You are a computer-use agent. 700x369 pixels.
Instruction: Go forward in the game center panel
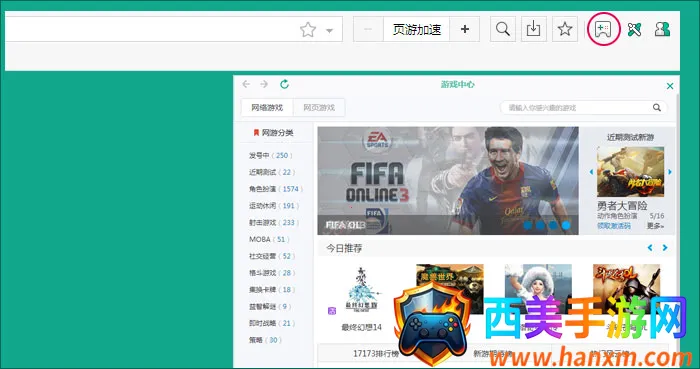264,84
